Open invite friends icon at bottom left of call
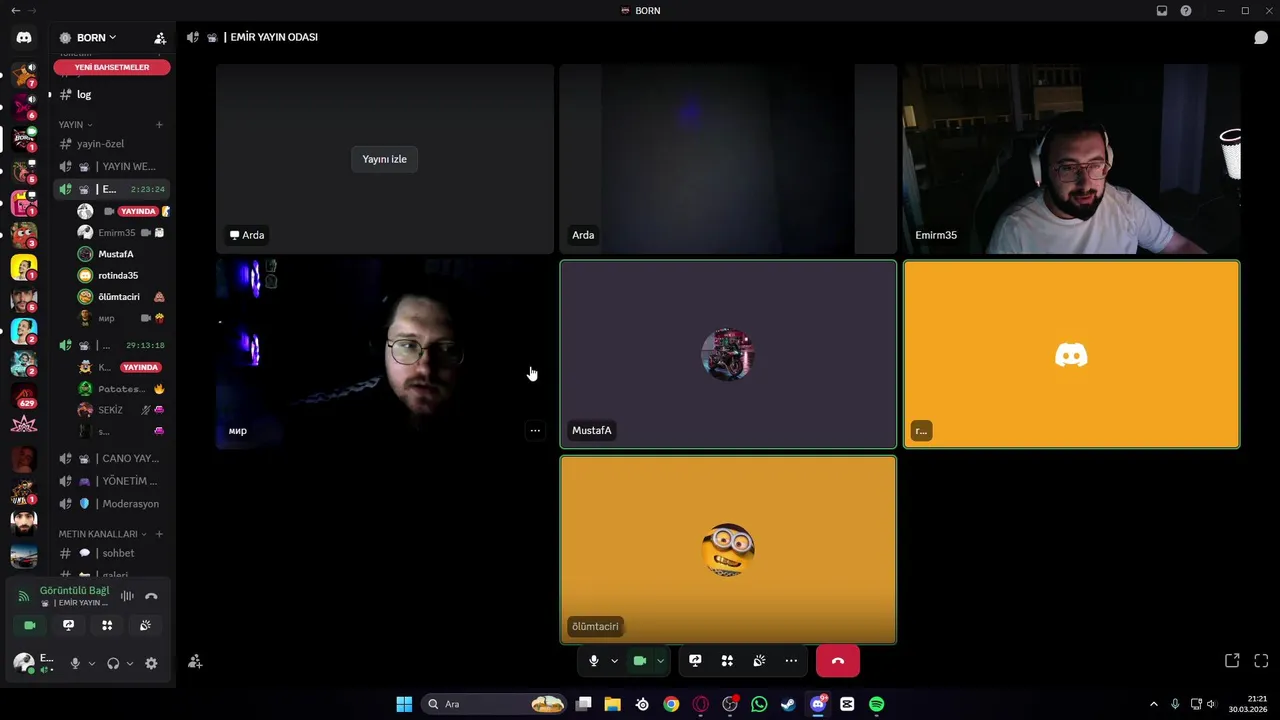This screenshot has height=720, width=1280. 195,661
